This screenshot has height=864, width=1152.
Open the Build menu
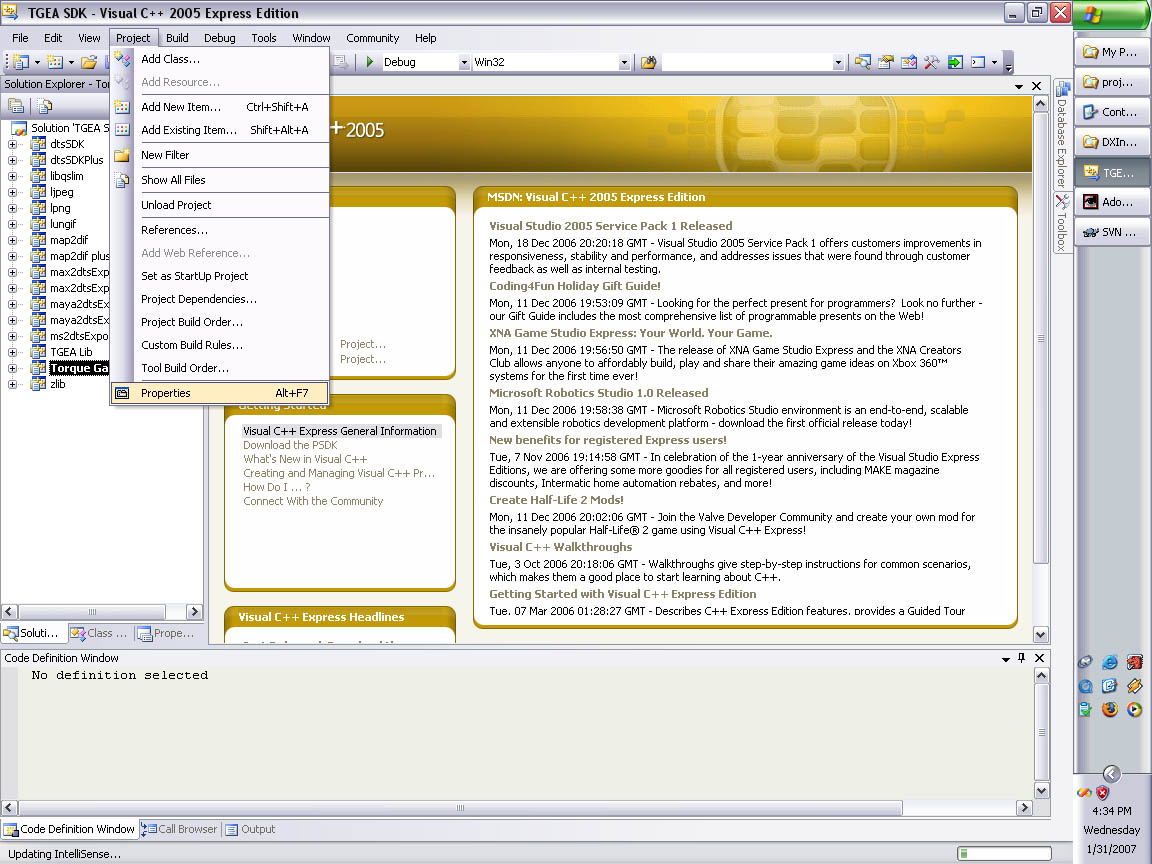pos(177,38)
